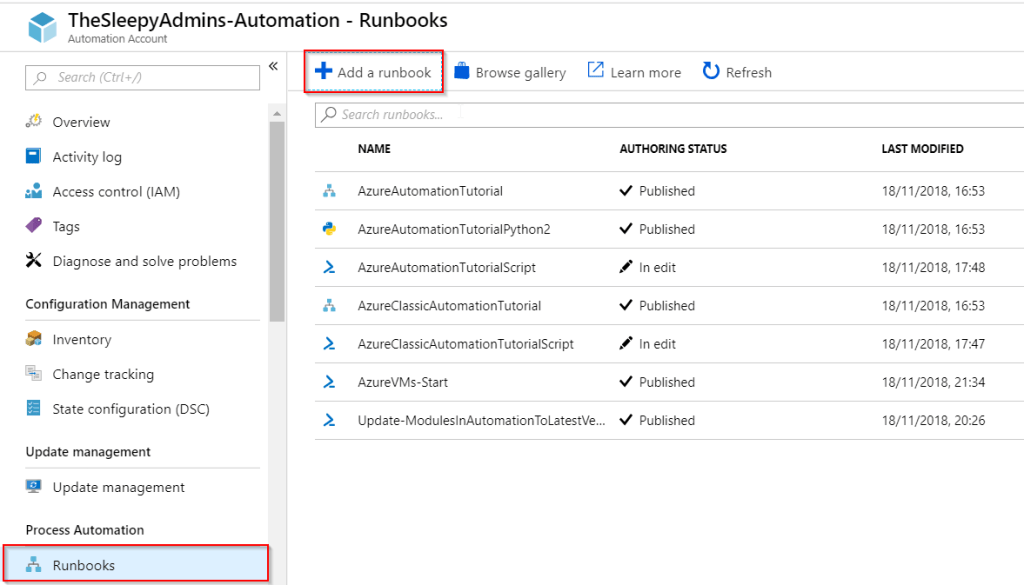Click Browse gallery button

tap(510, 72)
